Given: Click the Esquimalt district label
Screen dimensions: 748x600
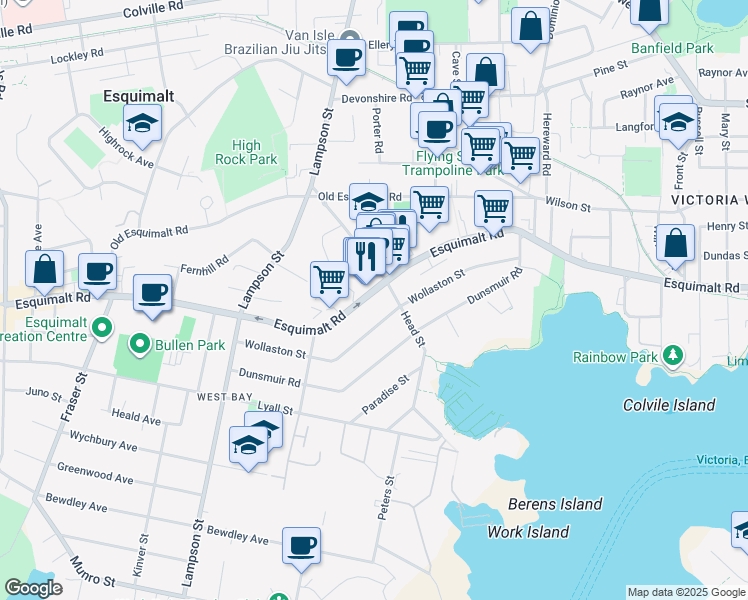Looking at the screenshot, I should (139, 96).
